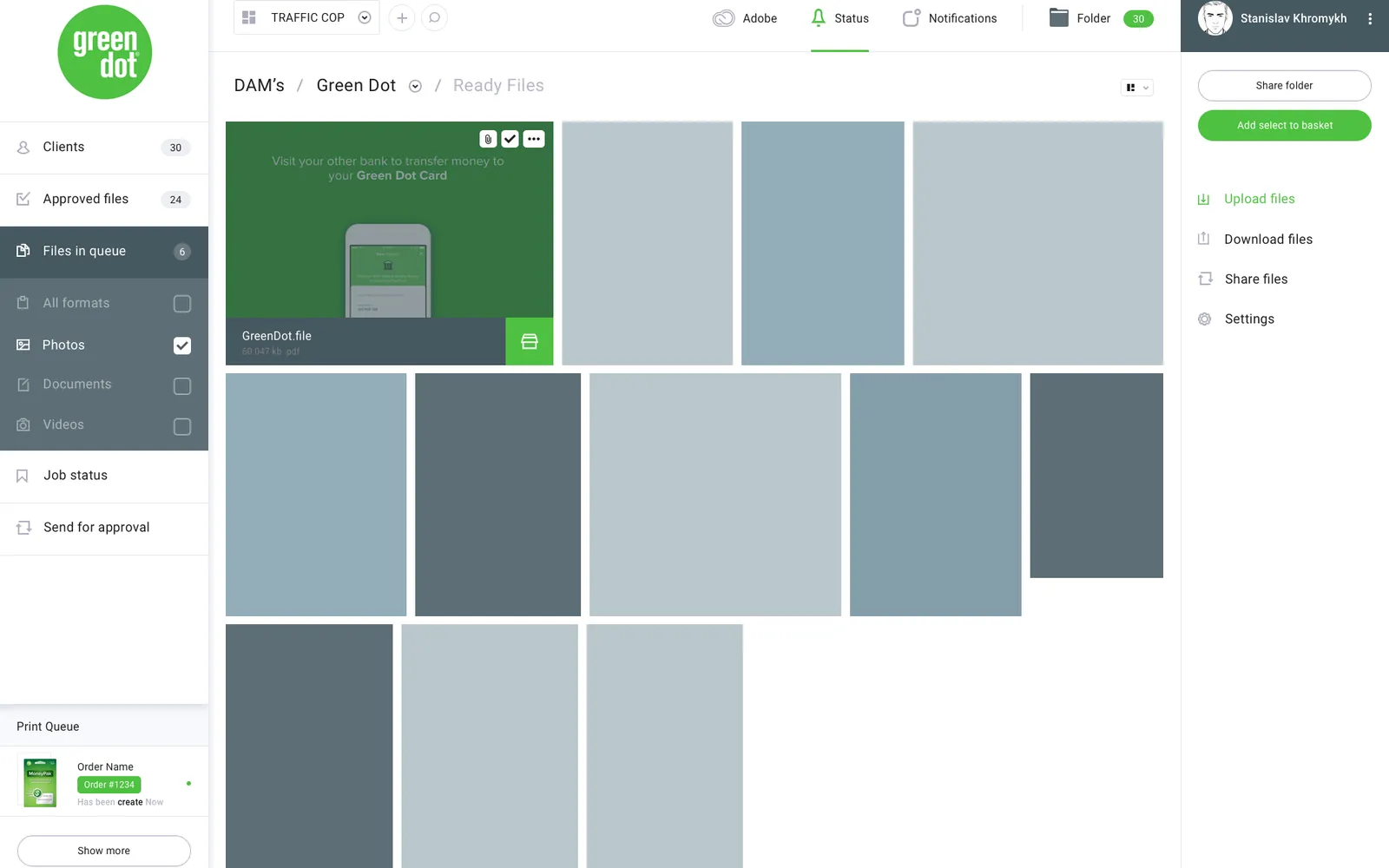Click the Share files label
The height and width of the screenshot is (868, 1389).
tap(1256, 279)
